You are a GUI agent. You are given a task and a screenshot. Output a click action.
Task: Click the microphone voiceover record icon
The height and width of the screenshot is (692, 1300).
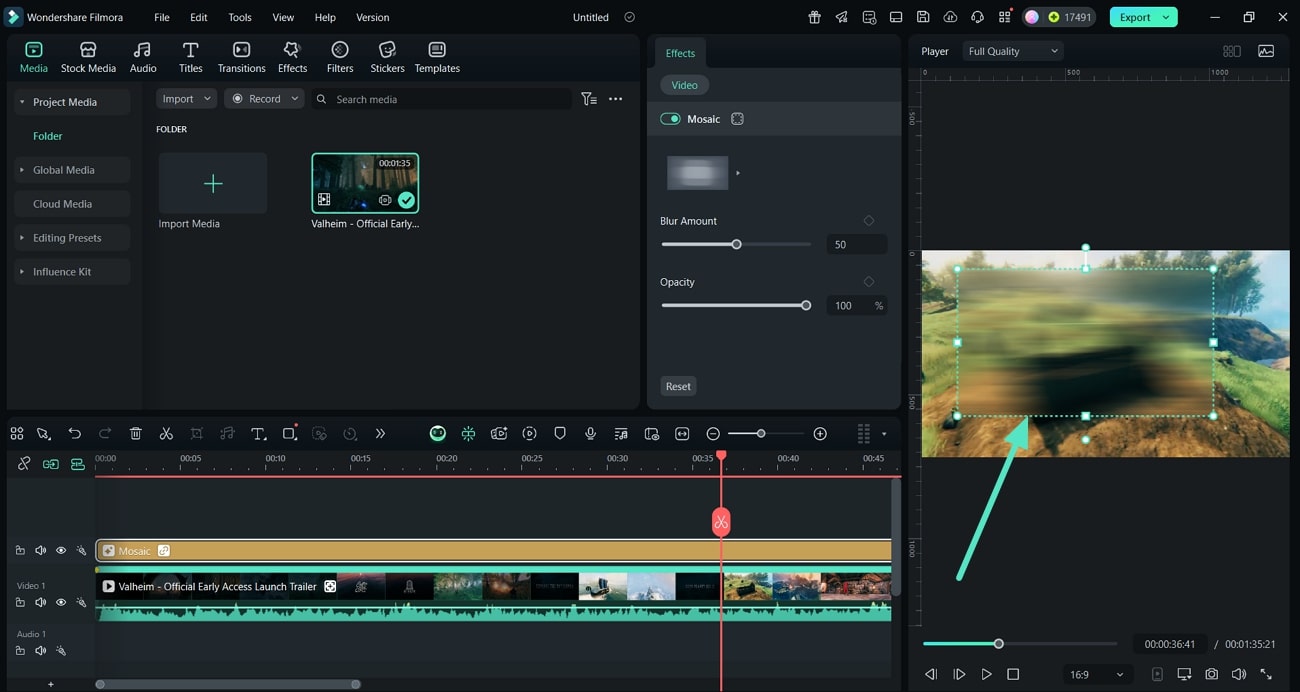[x=591, y=433]
